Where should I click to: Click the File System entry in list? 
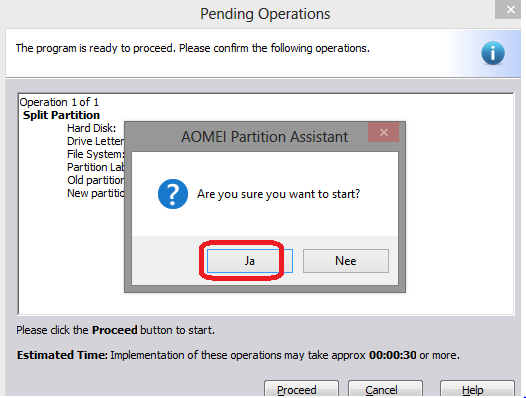[x=96, y=154]
